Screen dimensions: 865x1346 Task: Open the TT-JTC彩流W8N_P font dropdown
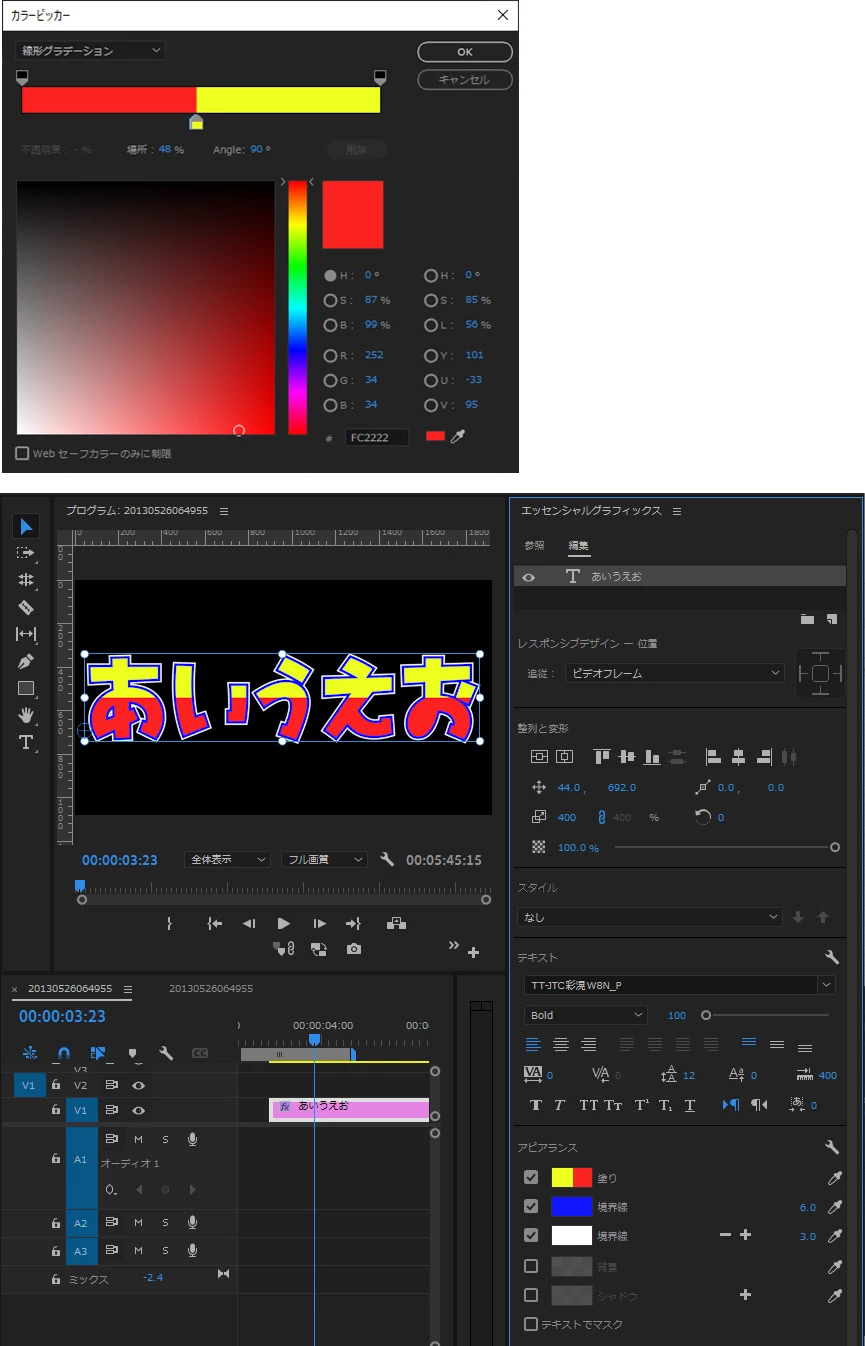(680, 985)
